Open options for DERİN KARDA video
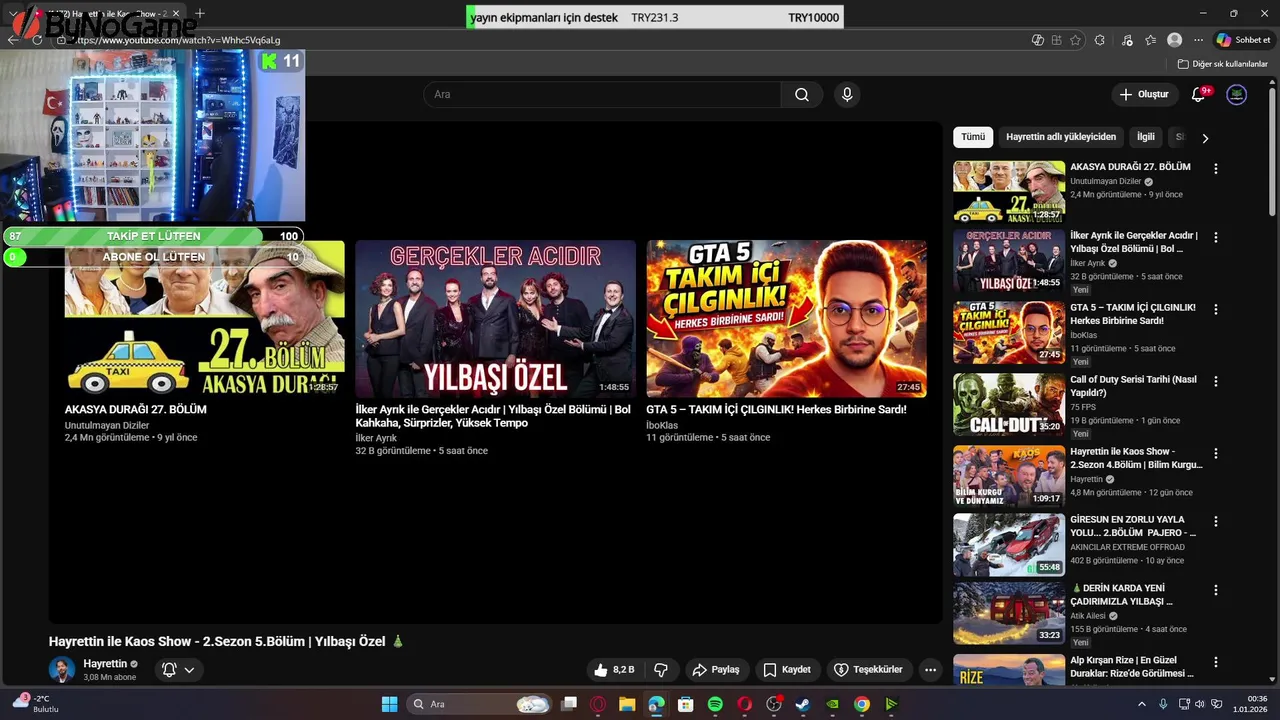 point(1216,590)
